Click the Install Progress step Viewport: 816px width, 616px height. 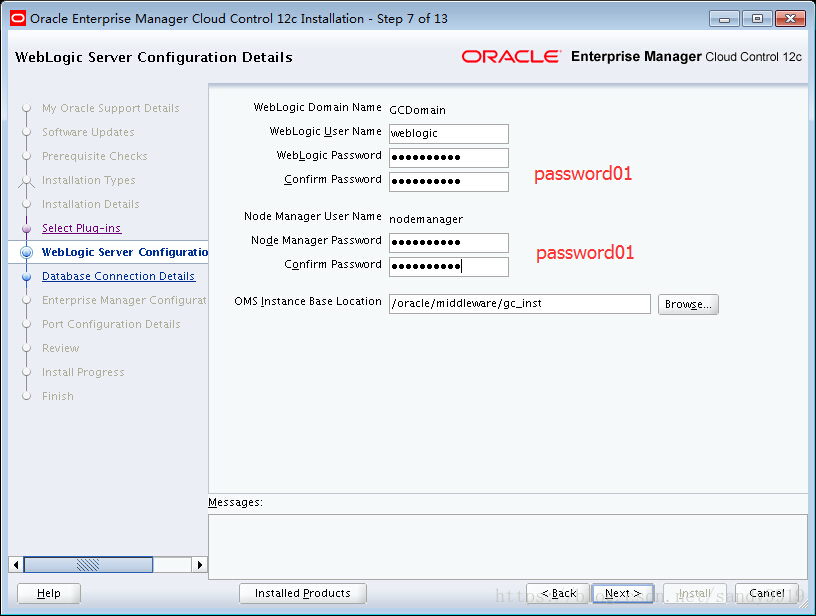point(83,373)
